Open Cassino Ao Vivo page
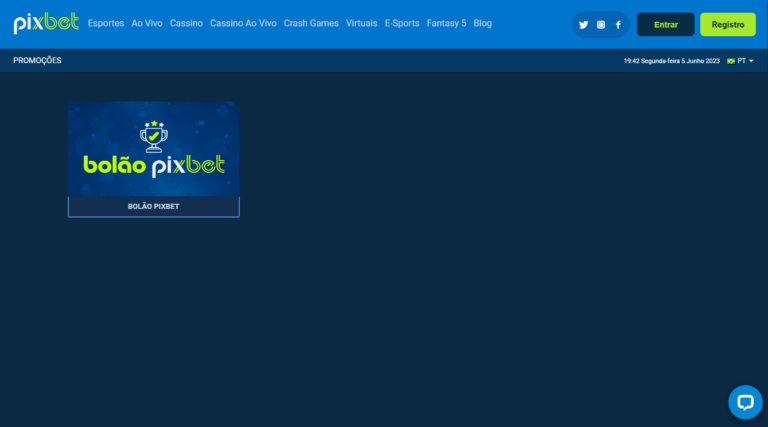 point(243,24)
